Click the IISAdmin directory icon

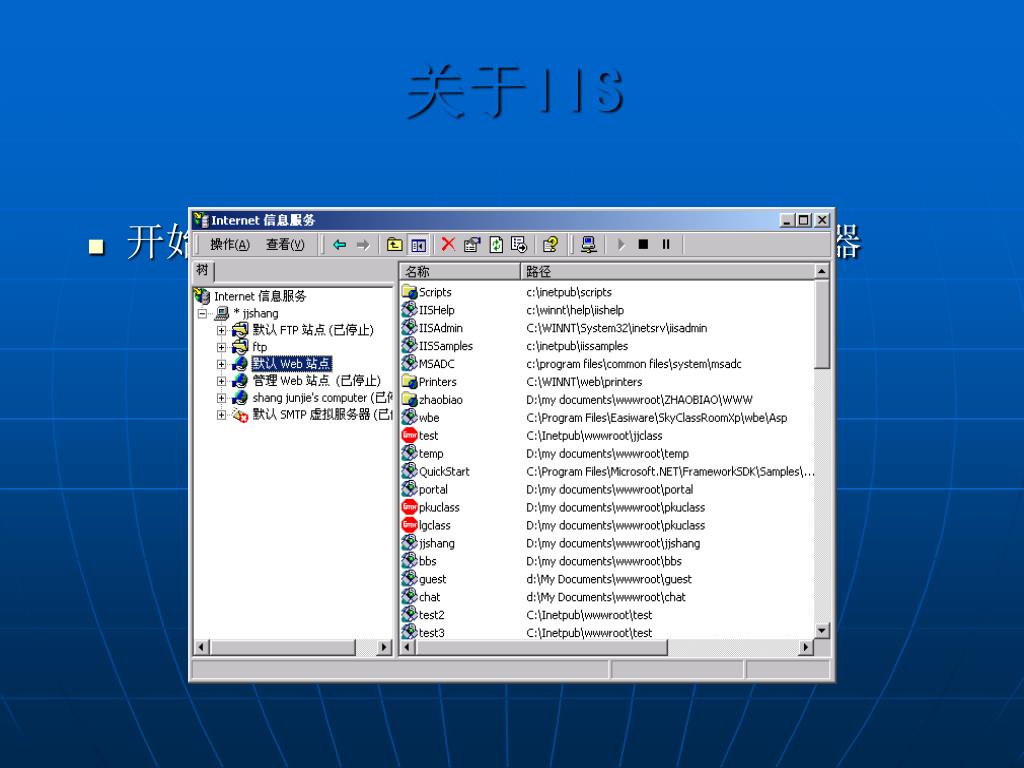pyautogui.click(x=409, y=328)
